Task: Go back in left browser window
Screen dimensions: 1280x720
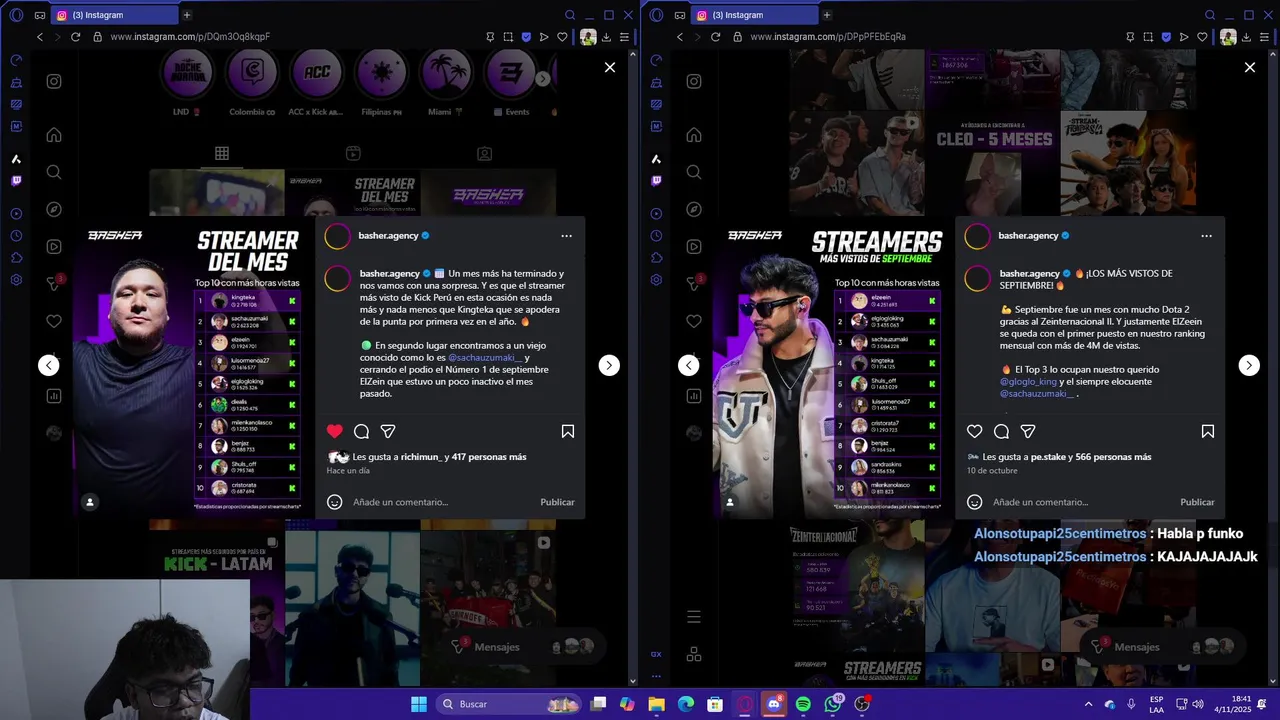Action: 40,37
